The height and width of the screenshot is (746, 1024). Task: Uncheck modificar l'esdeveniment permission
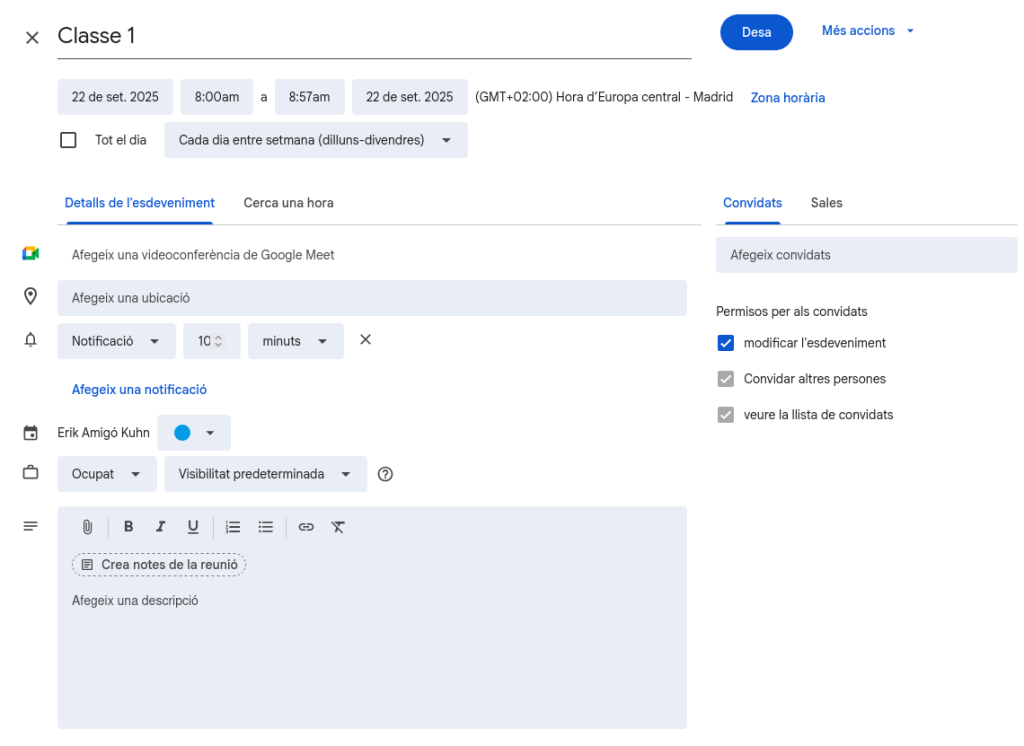(726, 343)
